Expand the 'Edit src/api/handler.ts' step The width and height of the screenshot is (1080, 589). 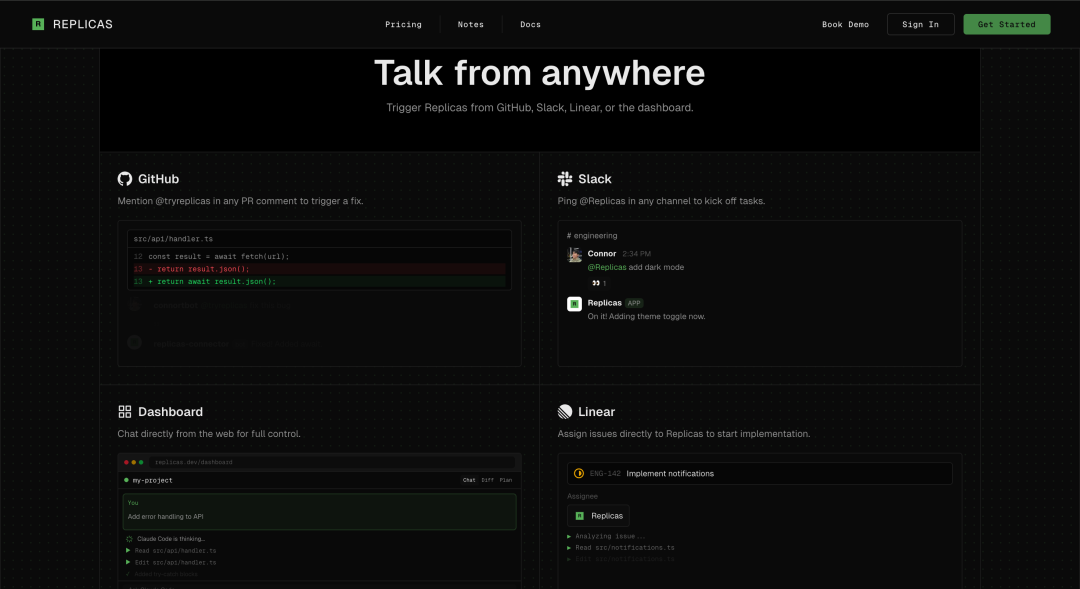pyautogui.click(x=171, y=563)
